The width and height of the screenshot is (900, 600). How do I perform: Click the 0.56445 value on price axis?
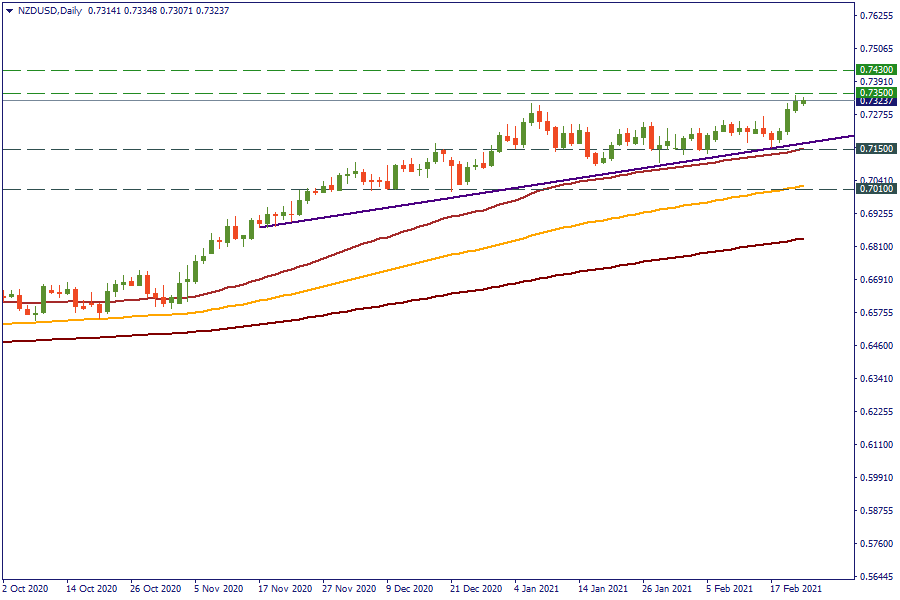876,577
